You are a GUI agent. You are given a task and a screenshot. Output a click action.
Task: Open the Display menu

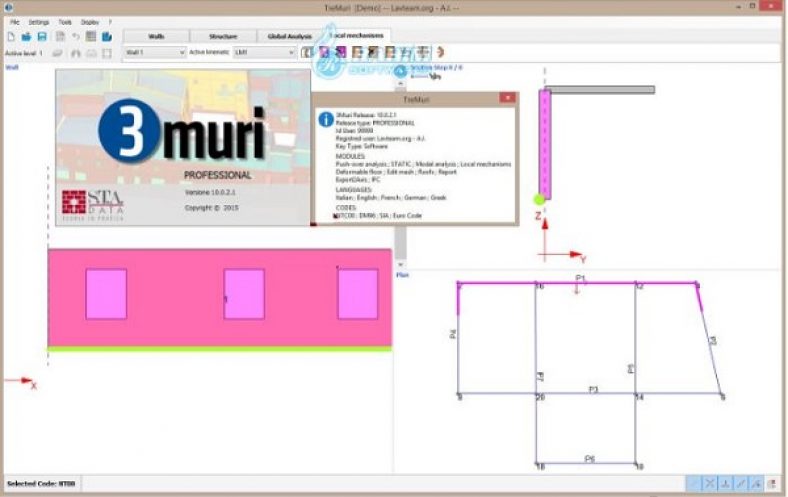pos(90,22)
